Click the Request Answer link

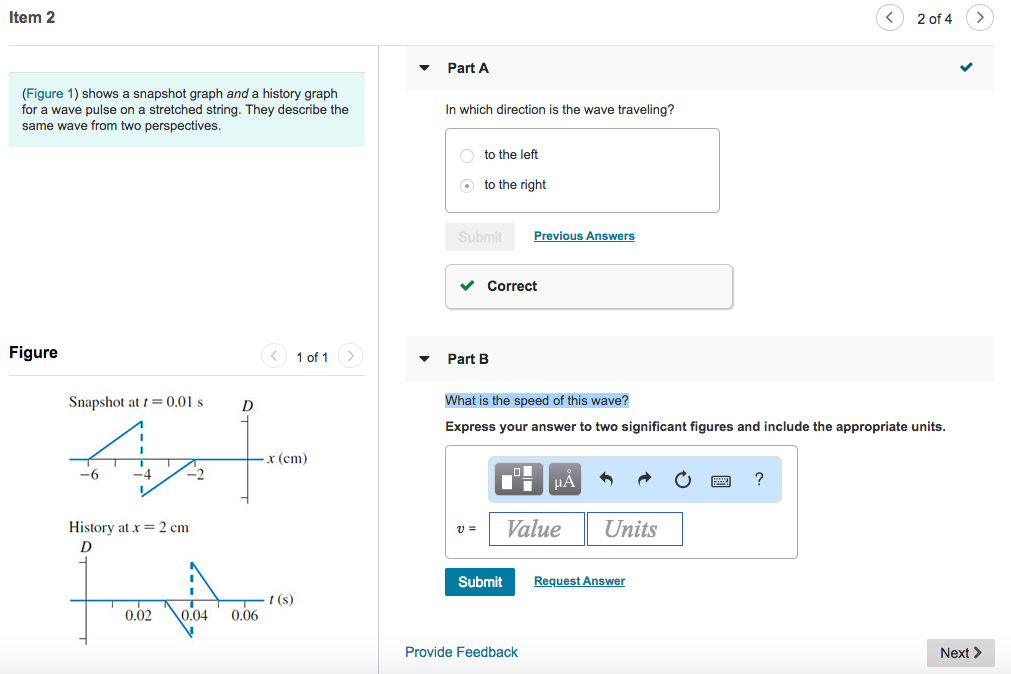(579, 581)
